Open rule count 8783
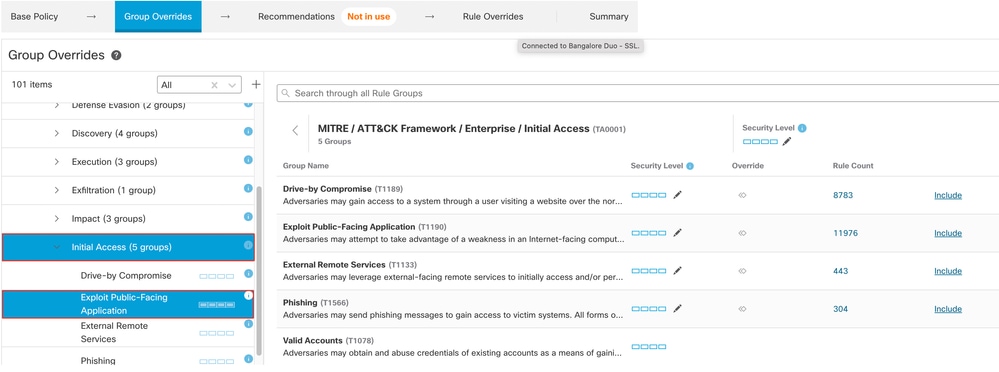 843,195
